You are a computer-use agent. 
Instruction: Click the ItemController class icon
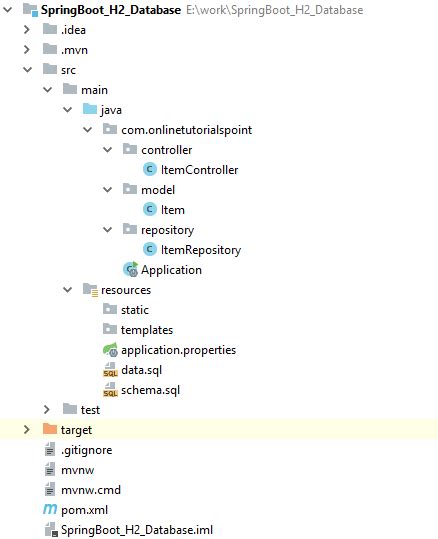point(150,169)
